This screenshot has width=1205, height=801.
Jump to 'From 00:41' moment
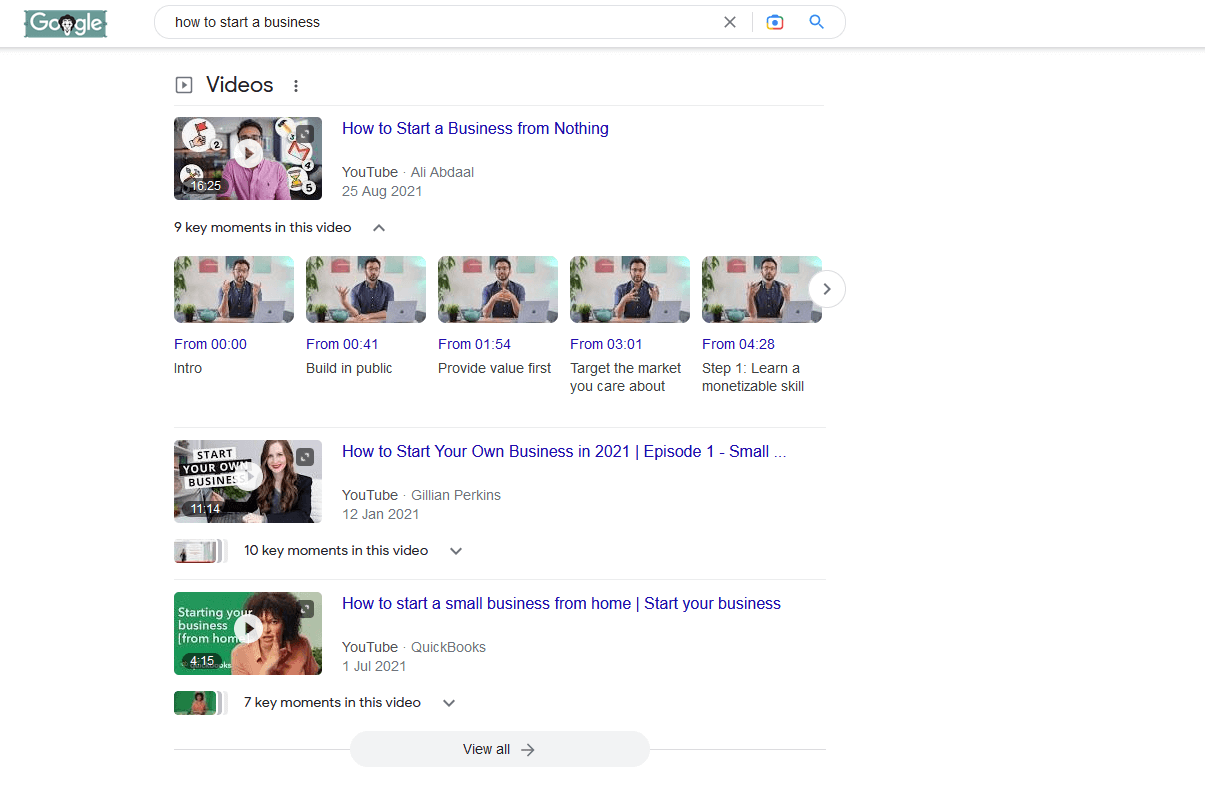coord(342,344)
